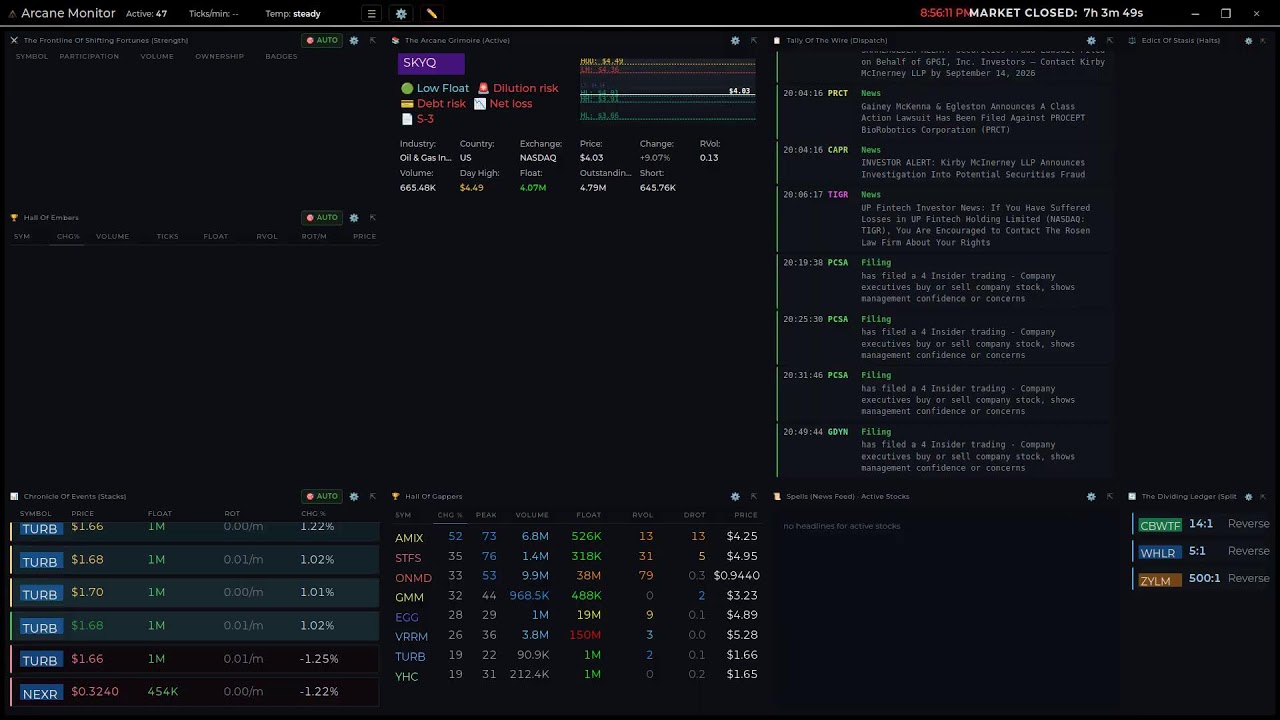Open the TIGR news item
The width and height of the screenshot is (1280, 720).
(x=945, y=219)
